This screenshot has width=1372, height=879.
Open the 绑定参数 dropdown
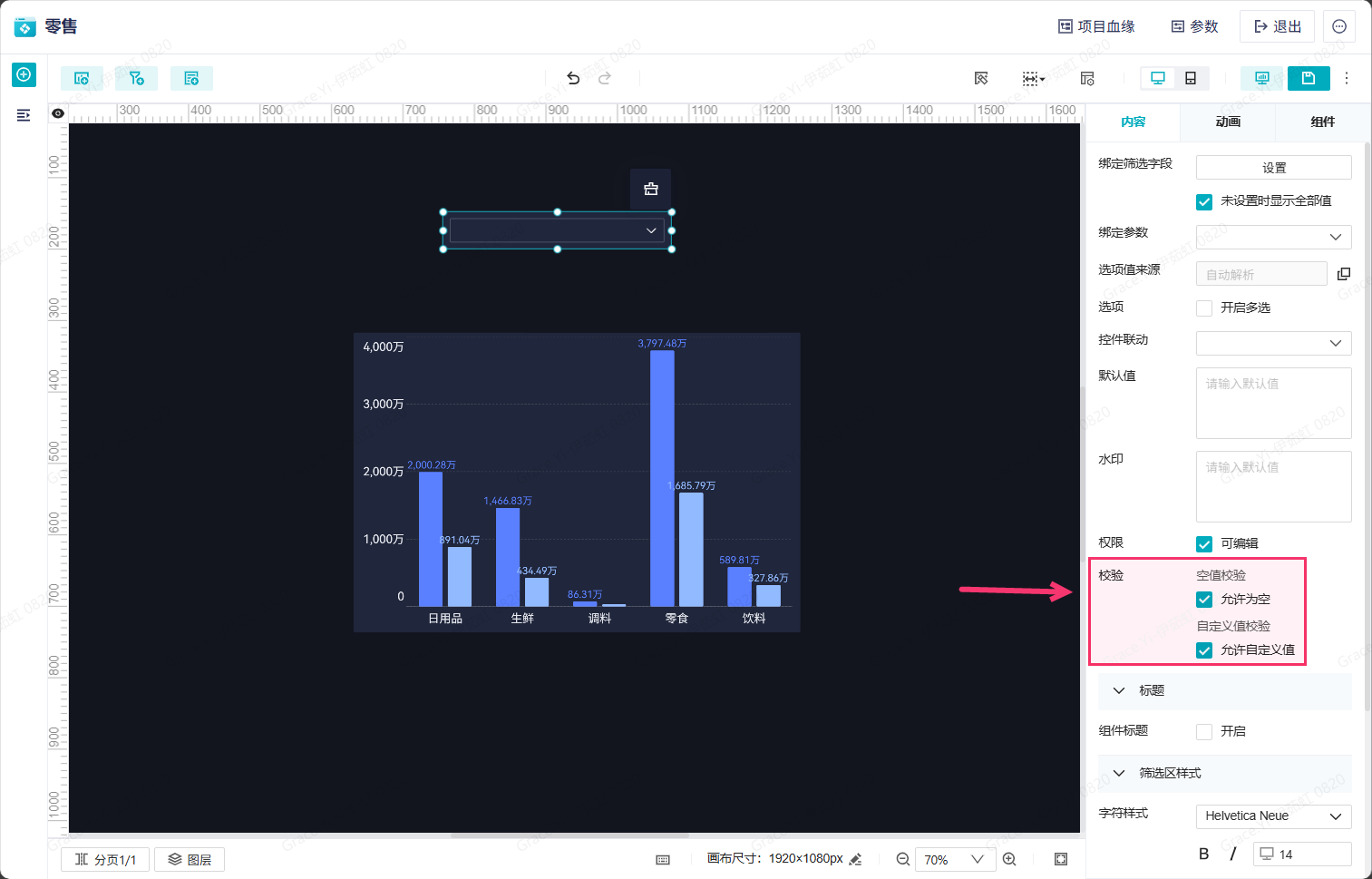(1273, 237)
